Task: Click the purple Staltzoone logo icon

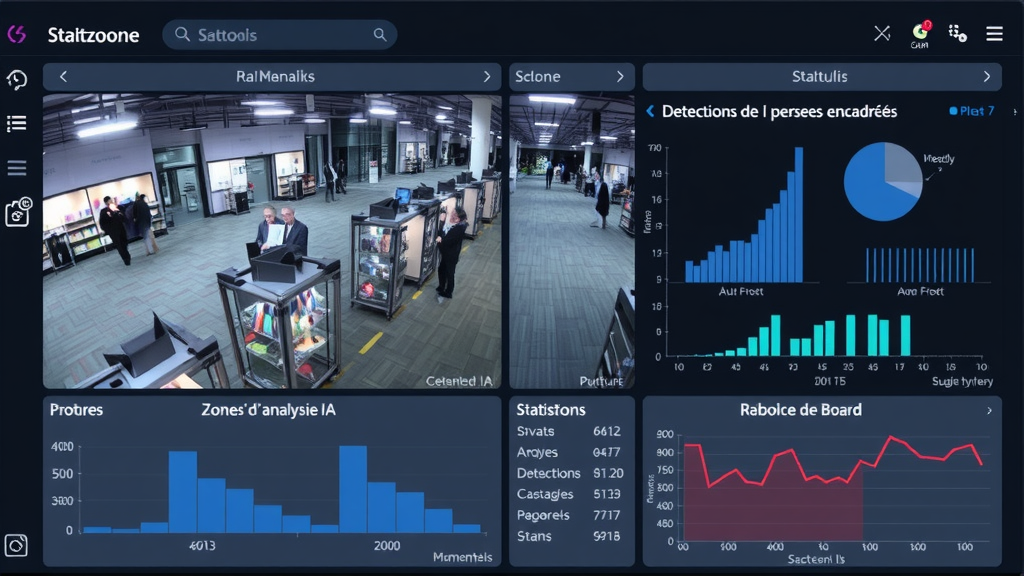Action: coord(16,35)
